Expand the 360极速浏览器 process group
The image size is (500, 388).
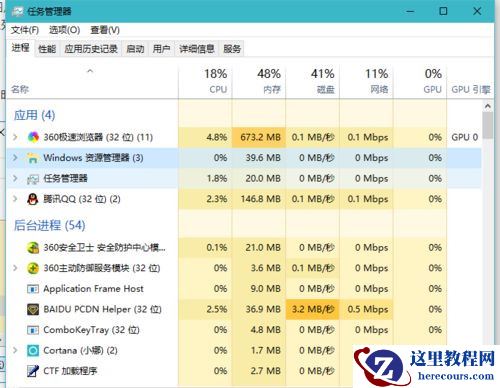pos(15,137)
